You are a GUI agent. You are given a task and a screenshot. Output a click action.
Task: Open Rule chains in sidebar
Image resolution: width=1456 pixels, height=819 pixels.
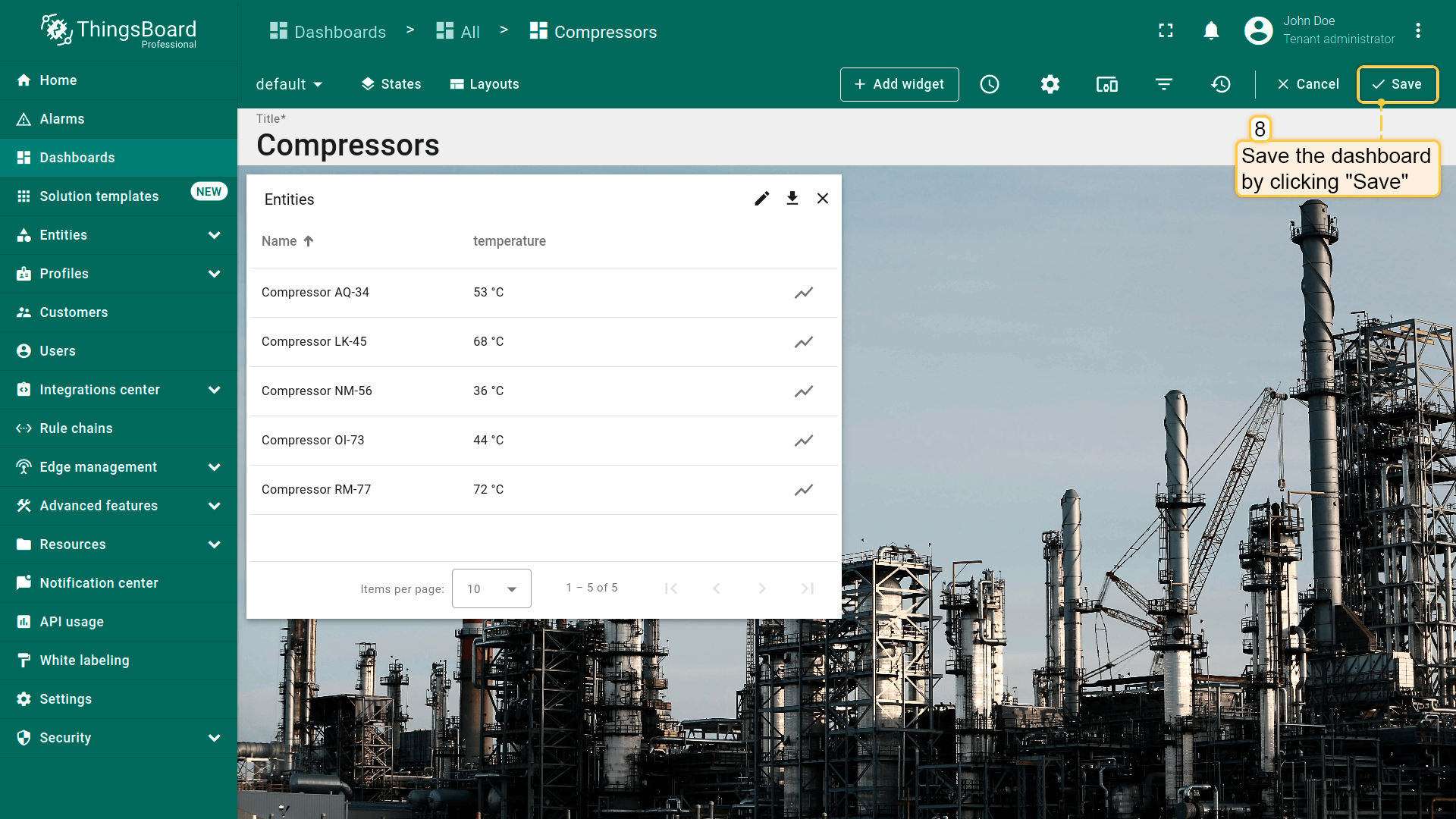click(x=76, y=428)
